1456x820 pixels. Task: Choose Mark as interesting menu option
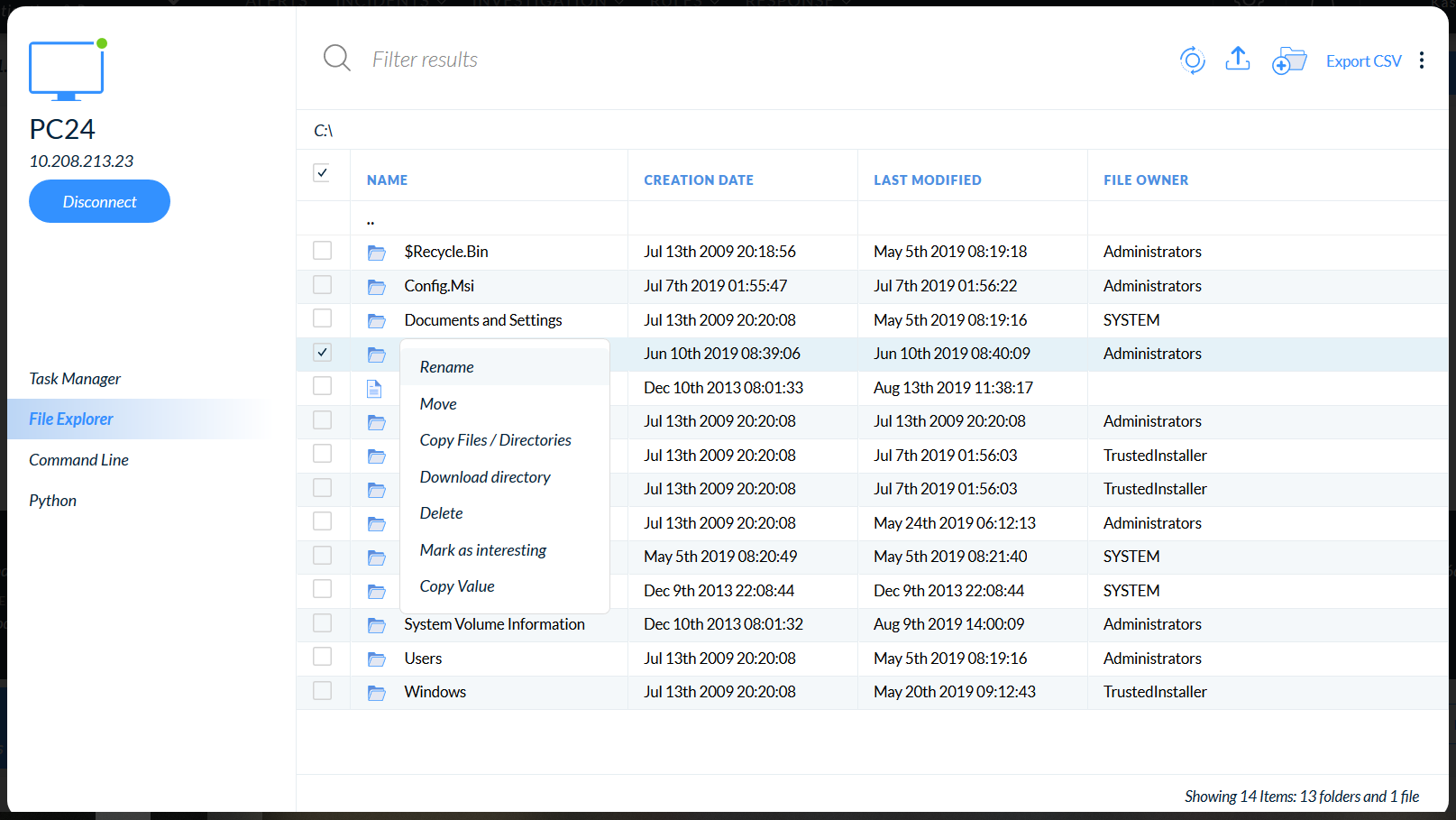(483, 550)
